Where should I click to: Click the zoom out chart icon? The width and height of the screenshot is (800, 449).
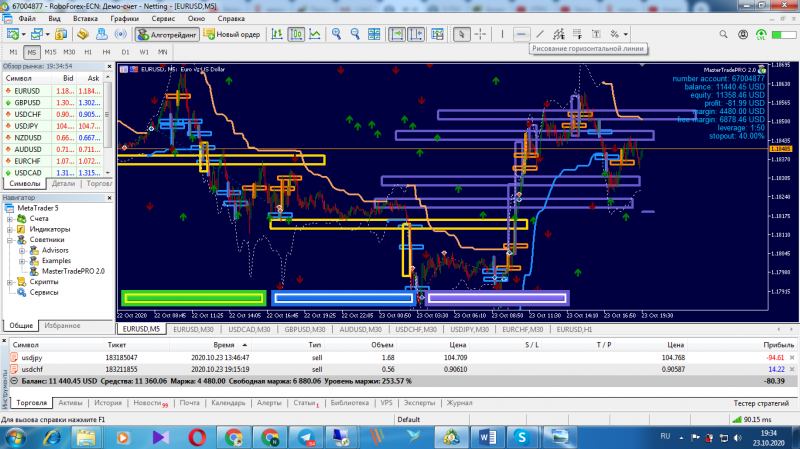pyautogui.click(x=357, y=34)
